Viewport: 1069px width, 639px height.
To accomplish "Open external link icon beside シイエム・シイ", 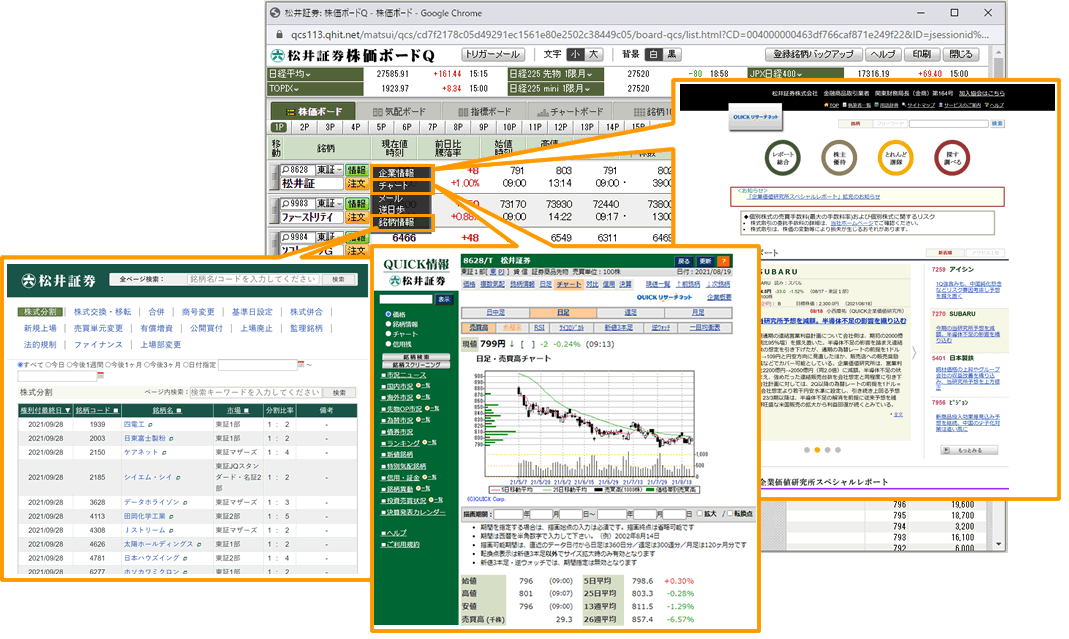I will pos(179,477).
